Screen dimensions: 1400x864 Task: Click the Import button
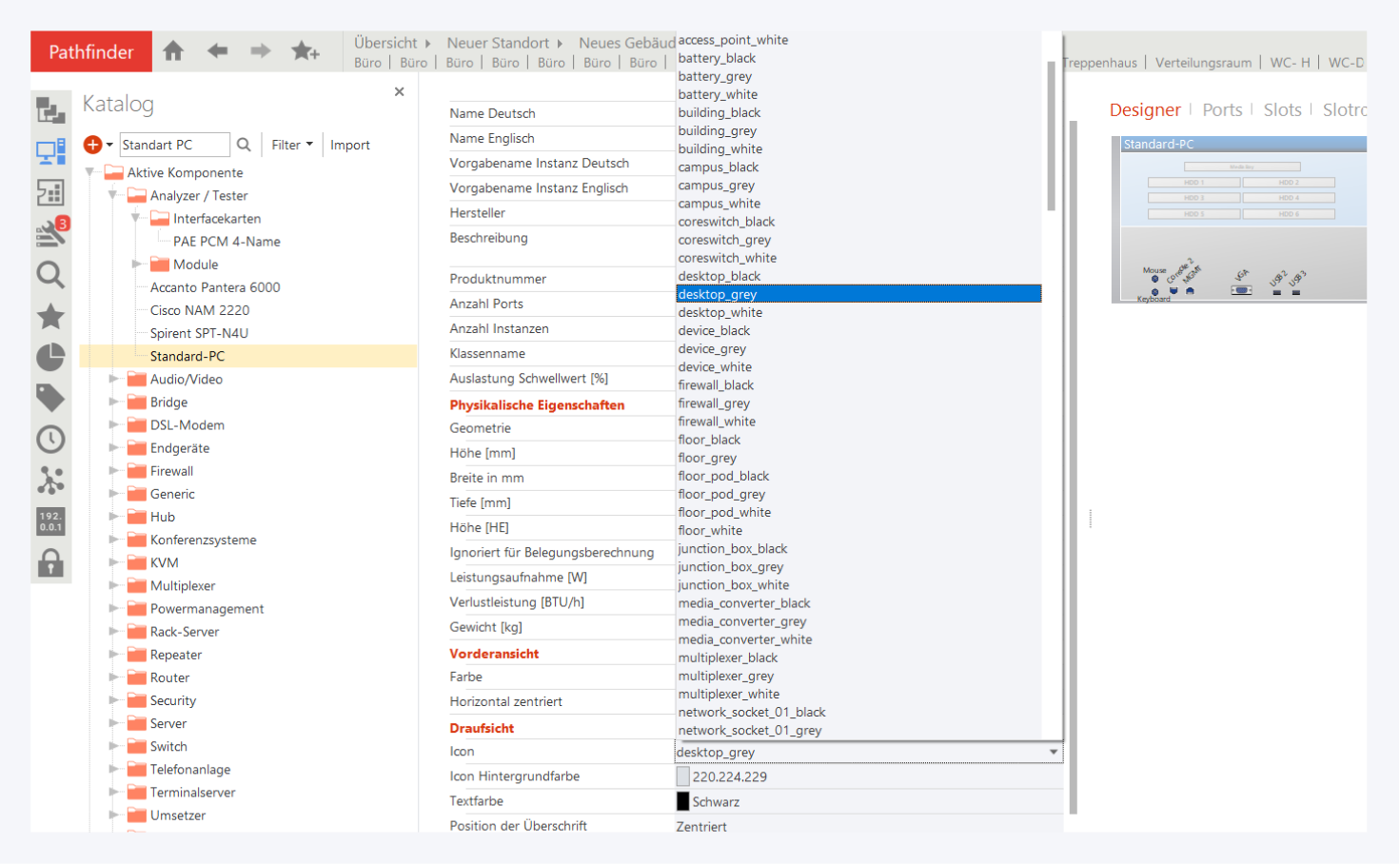tap(349, 145)
